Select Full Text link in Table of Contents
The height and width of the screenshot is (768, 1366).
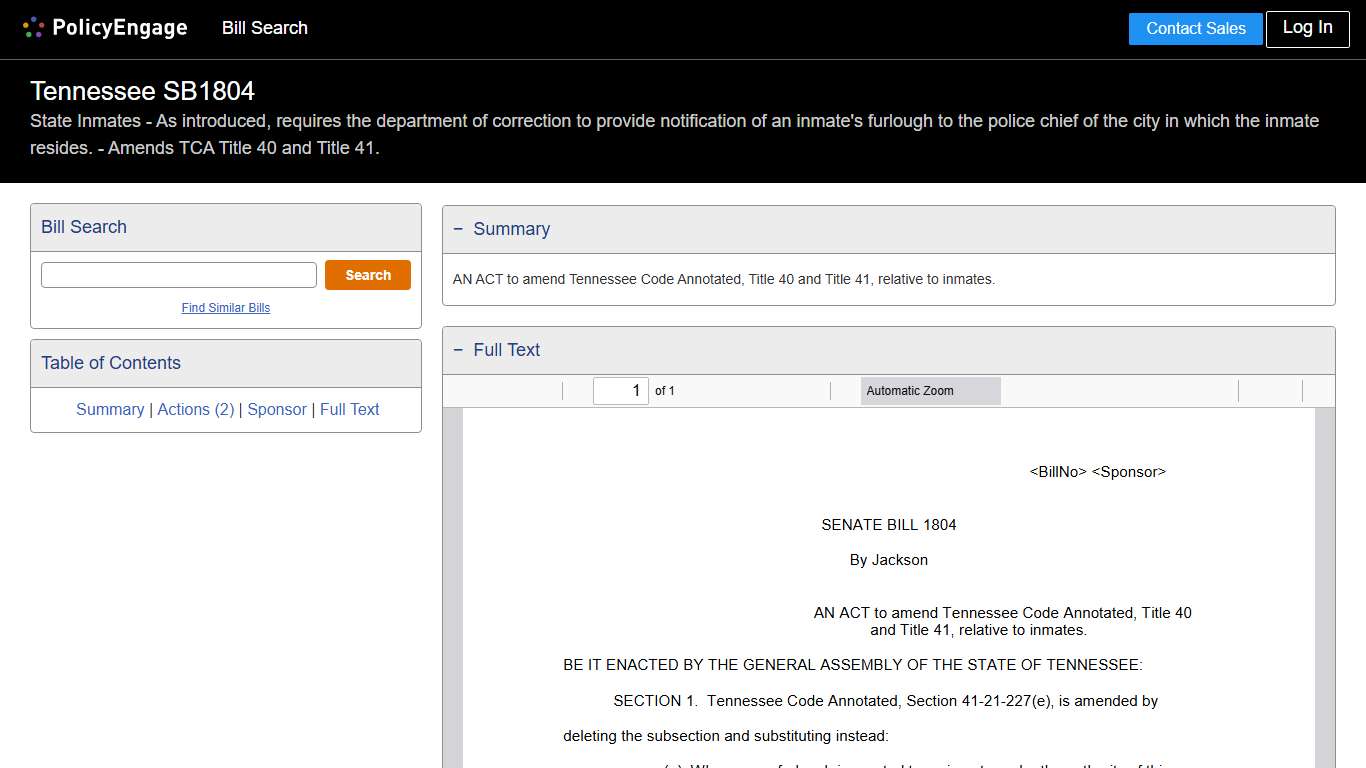(349, 409)
